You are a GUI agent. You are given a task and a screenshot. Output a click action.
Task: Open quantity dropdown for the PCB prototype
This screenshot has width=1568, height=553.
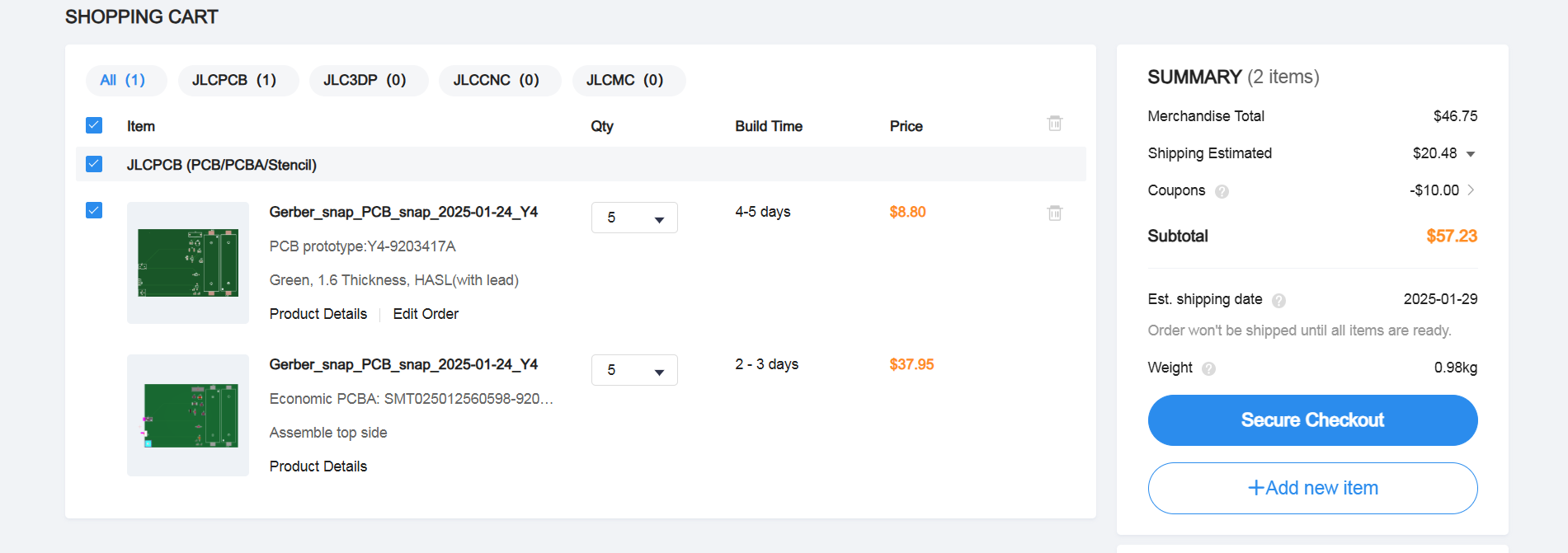[x=634, y=218]
